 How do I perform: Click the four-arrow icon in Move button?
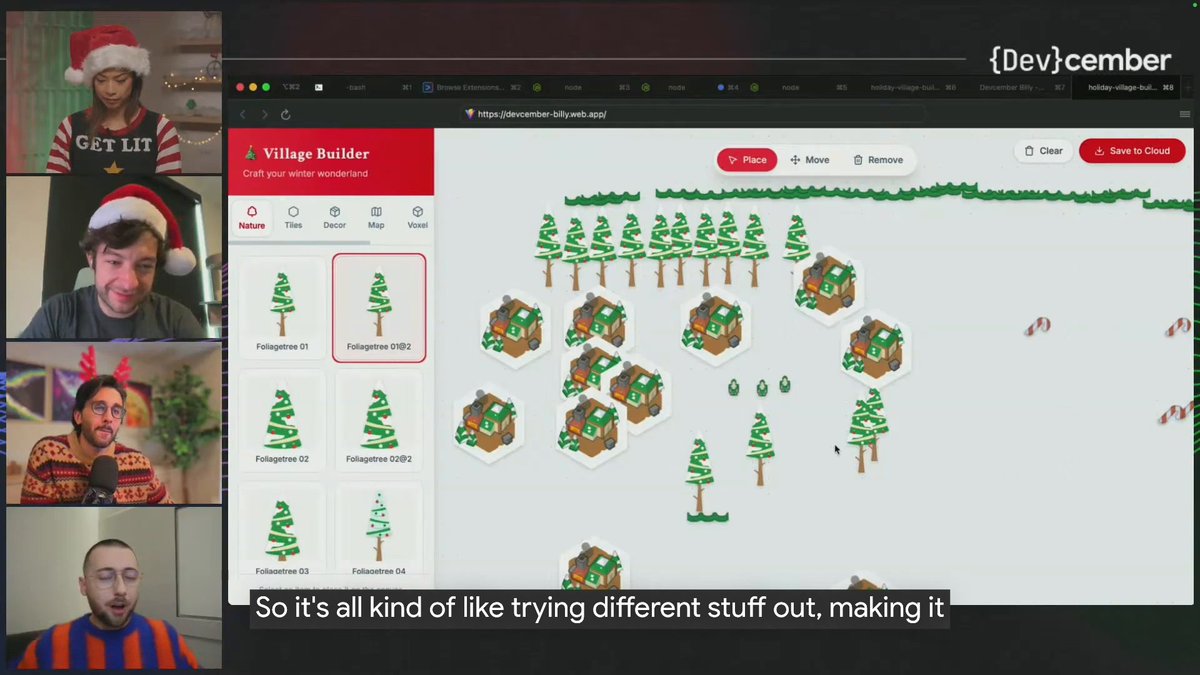pyautogui.click(x=795, y=160)
